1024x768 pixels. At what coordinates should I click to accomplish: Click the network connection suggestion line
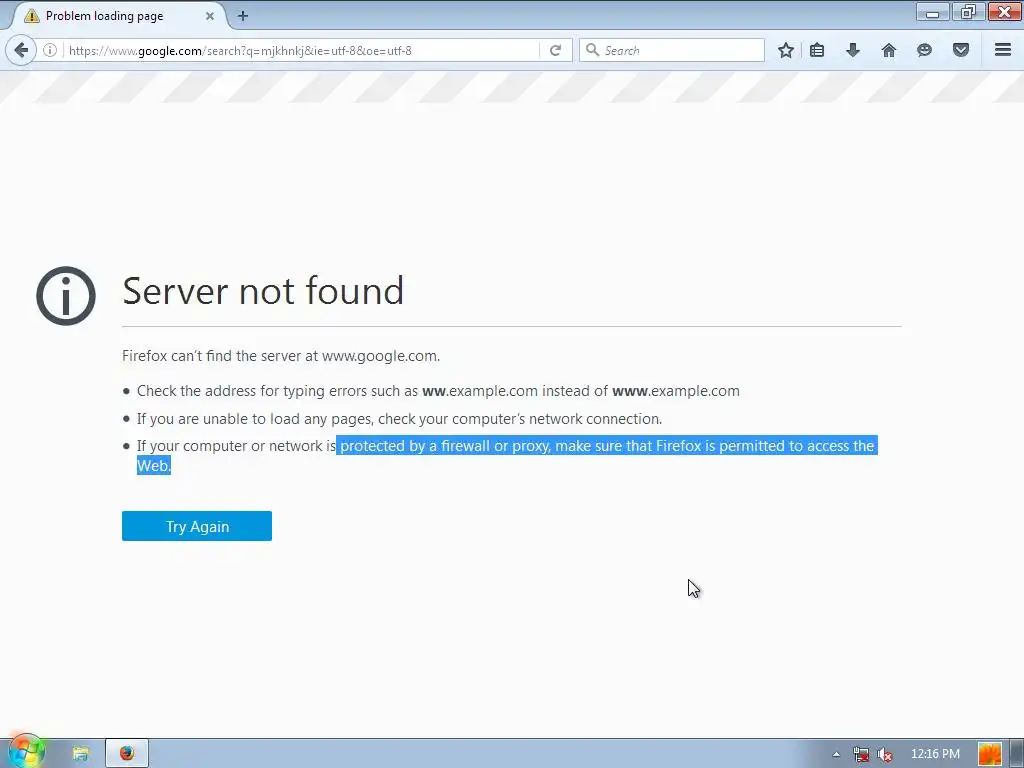click(x=399, y=419)
